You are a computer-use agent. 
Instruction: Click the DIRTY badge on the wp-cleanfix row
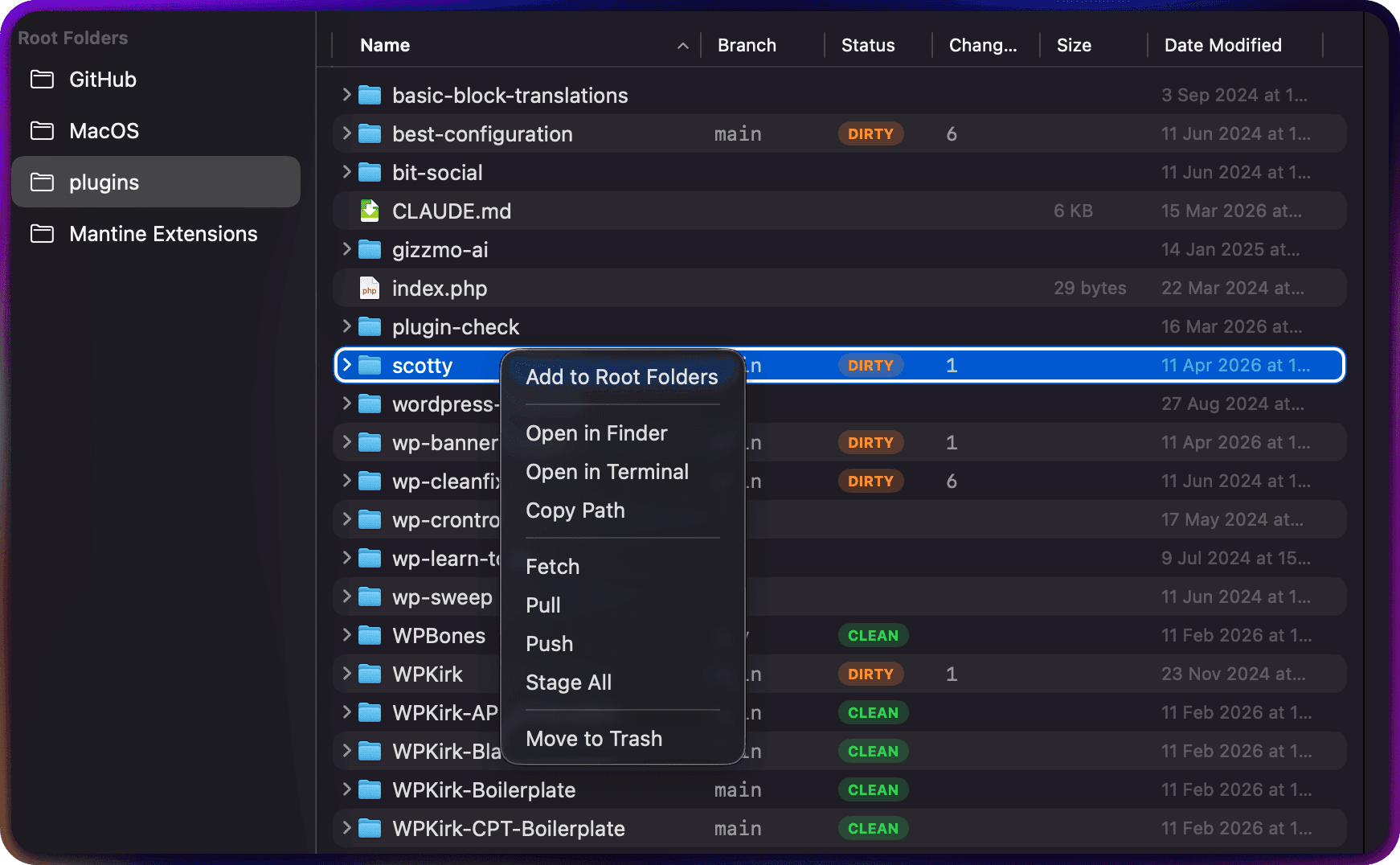click(870, 481)
